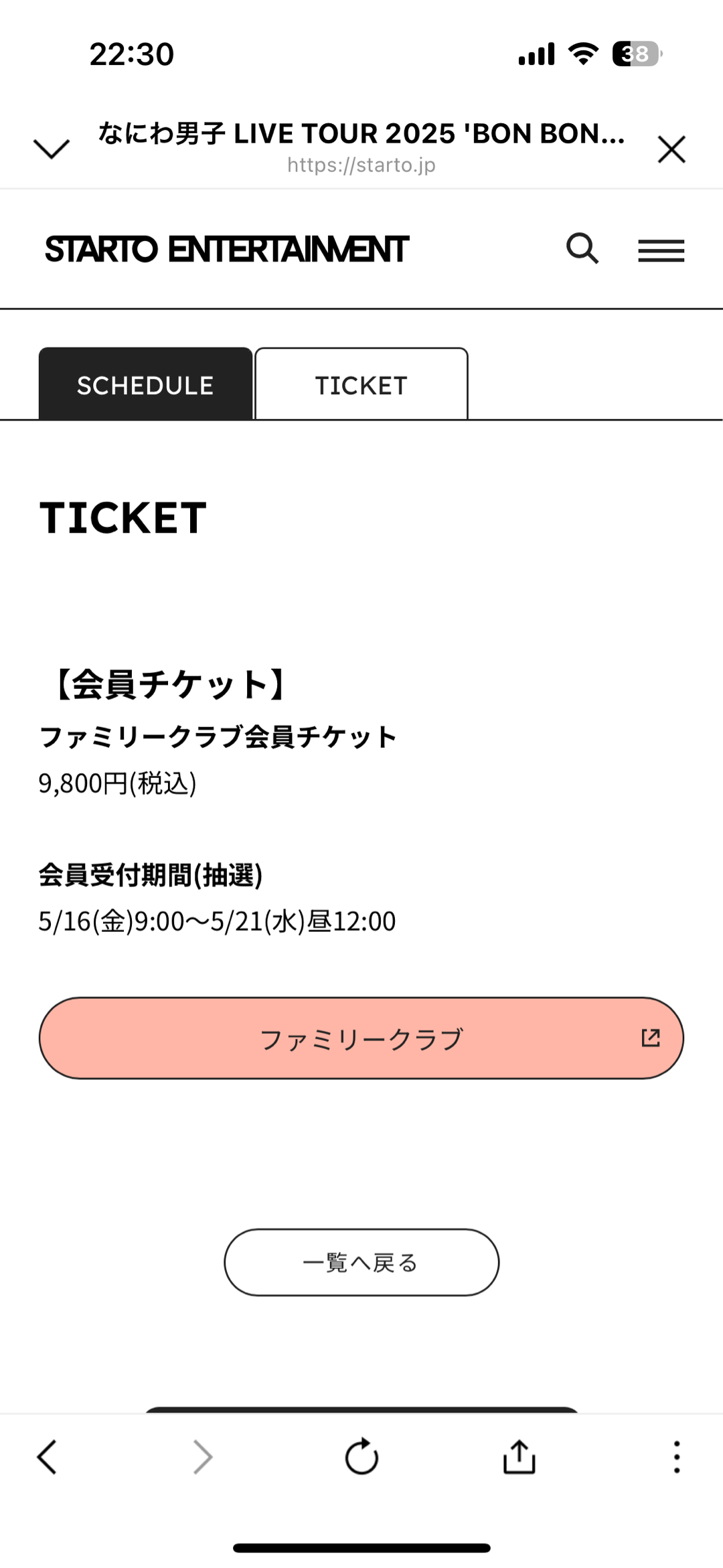Screen dimensions: 723x1568
Task: Collapse in-app browser with down chevron
Action: pos(52,149)
